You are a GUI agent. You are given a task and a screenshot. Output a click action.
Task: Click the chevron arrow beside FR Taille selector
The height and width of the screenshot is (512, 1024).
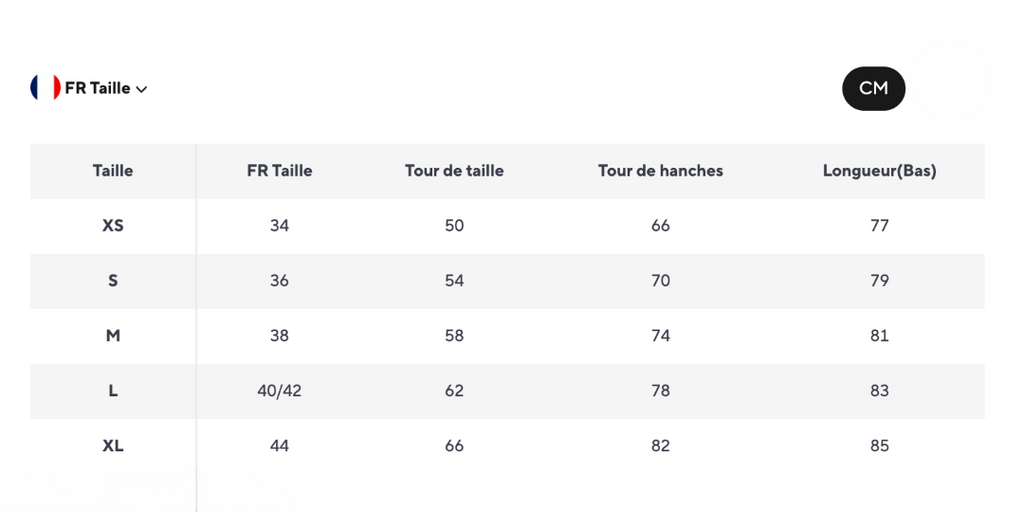(142, 89)
